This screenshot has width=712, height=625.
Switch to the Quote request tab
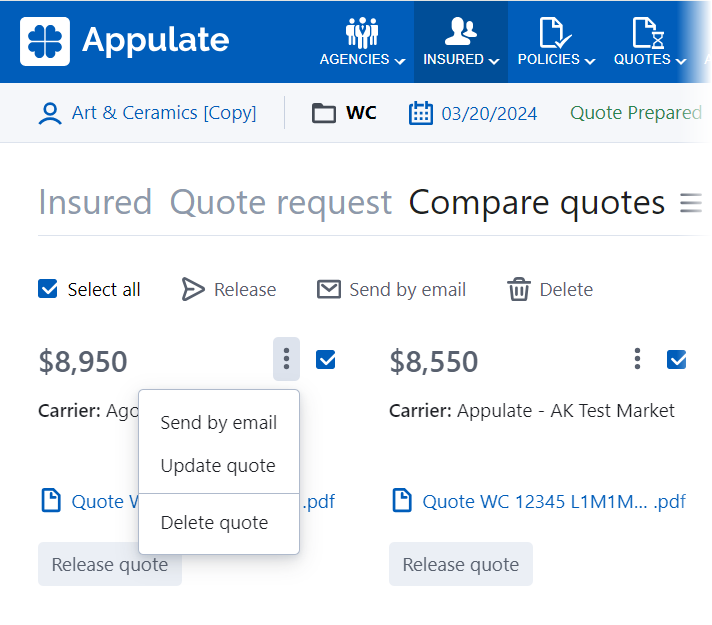pos(280,203)
